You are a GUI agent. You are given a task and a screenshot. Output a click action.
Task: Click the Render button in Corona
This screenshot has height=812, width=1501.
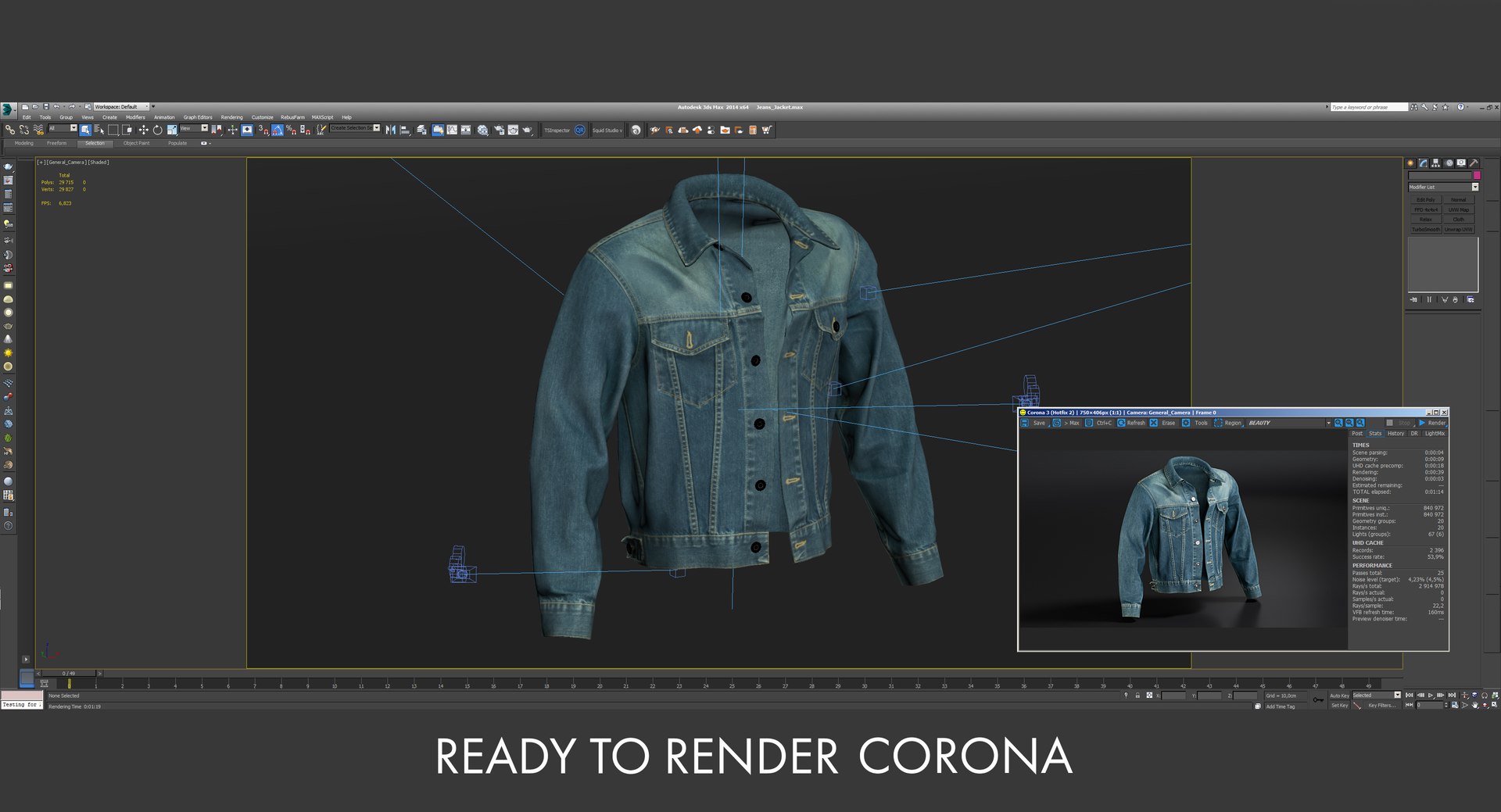coord(1432,423)
